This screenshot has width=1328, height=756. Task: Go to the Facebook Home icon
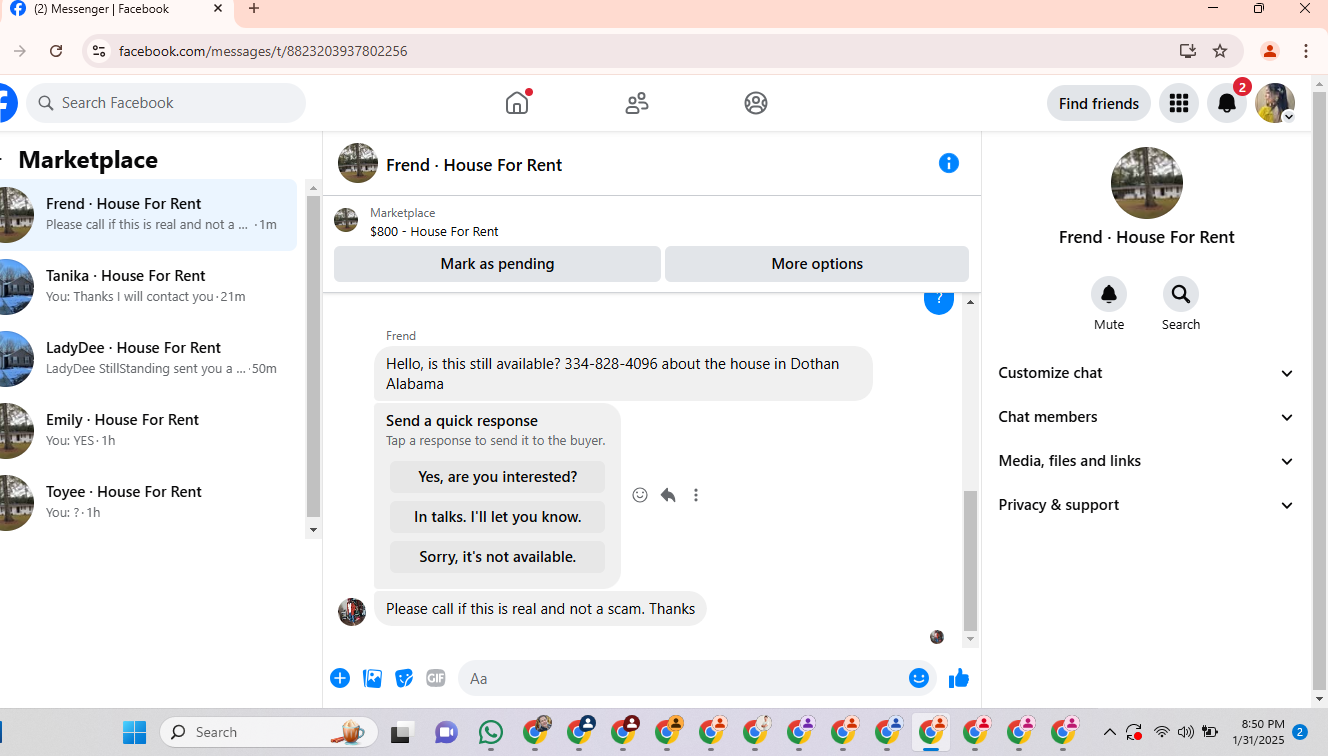pos(517,103)
